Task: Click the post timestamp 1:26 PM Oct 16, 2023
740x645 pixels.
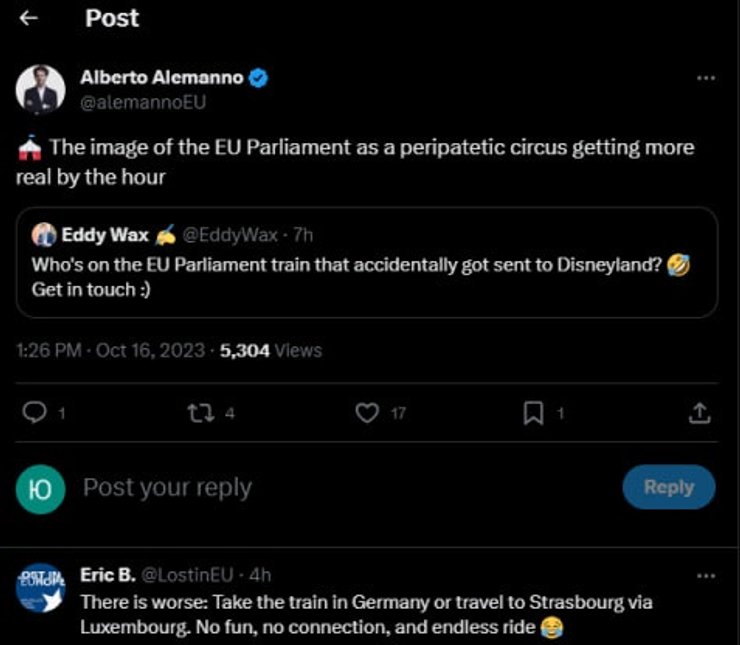Action: [x=112, y=350]
